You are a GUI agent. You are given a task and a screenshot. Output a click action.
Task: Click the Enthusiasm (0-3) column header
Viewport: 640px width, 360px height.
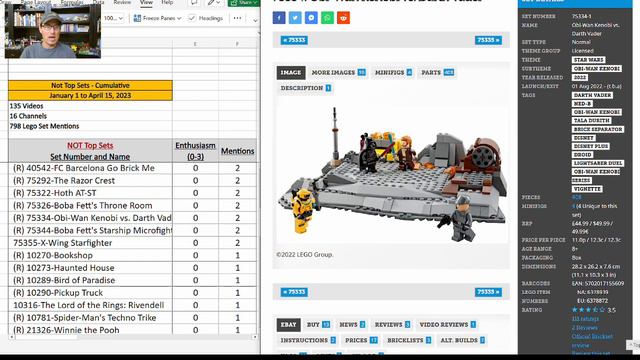point(195,151)
